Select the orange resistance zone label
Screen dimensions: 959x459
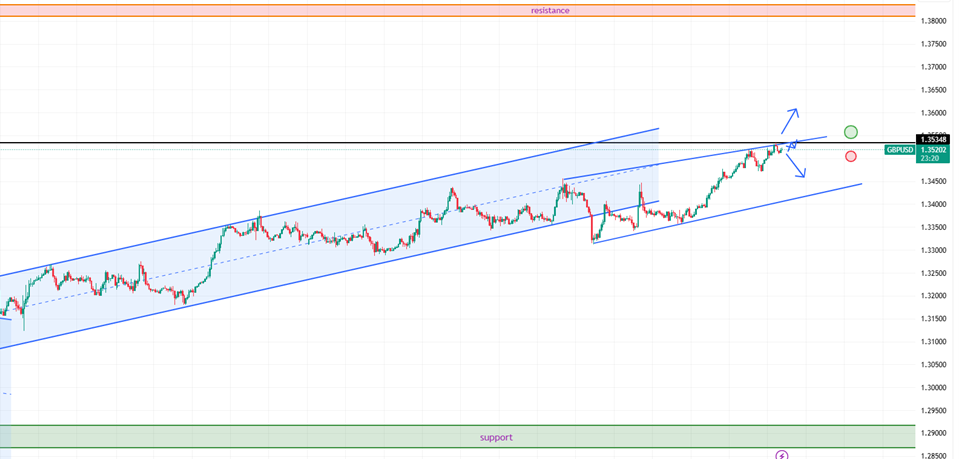click(550, 10)
